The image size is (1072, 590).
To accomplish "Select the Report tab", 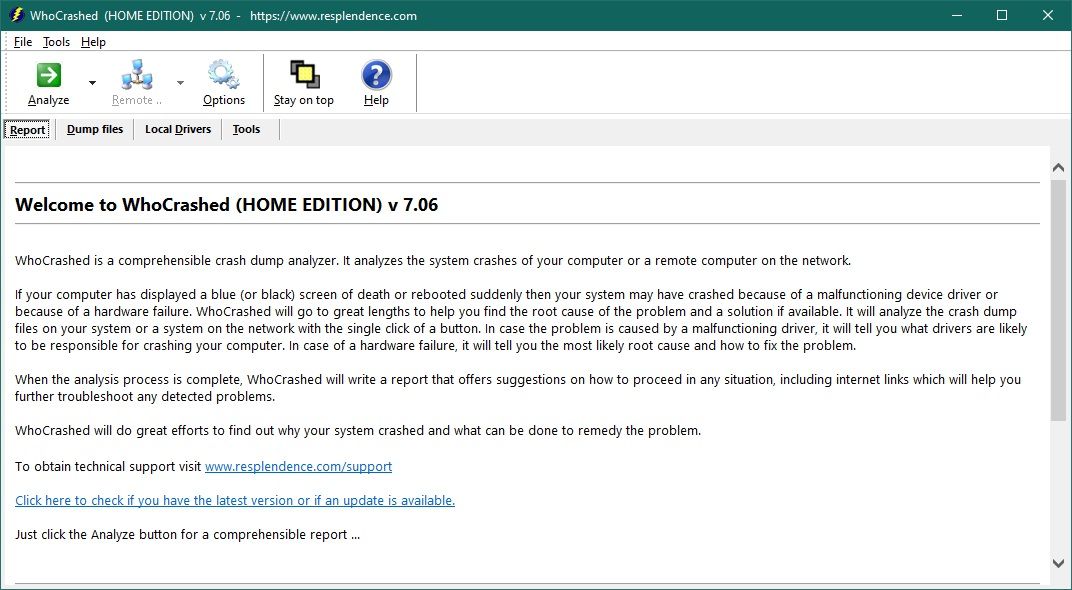I will pos(27,129).
